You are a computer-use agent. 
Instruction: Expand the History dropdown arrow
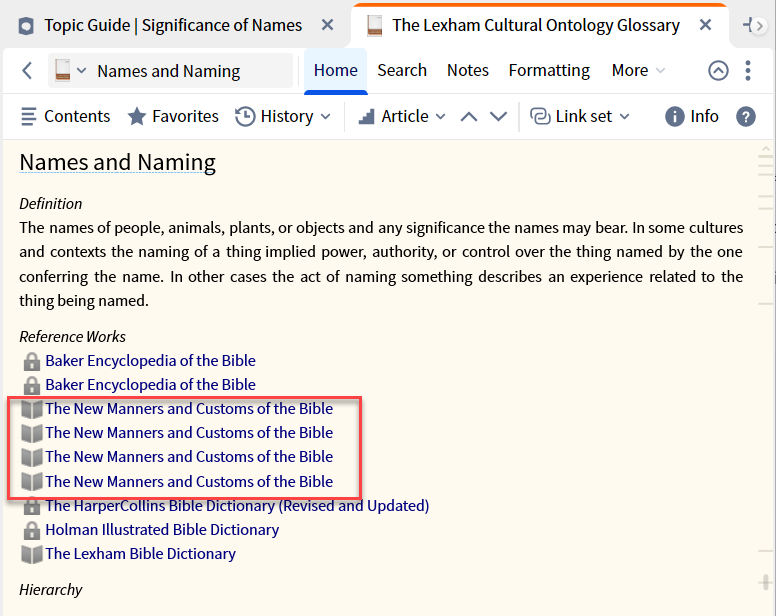click(325, 117)
